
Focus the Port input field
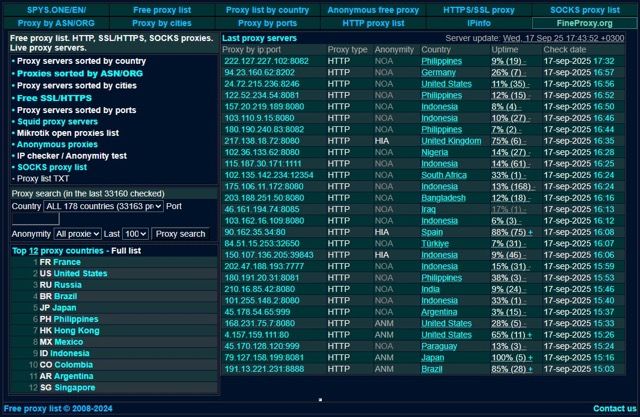click(36, 219)
